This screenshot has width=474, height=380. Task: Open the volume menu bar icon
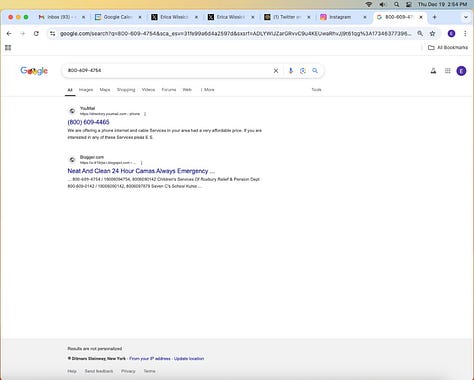[x=383, y=4]
